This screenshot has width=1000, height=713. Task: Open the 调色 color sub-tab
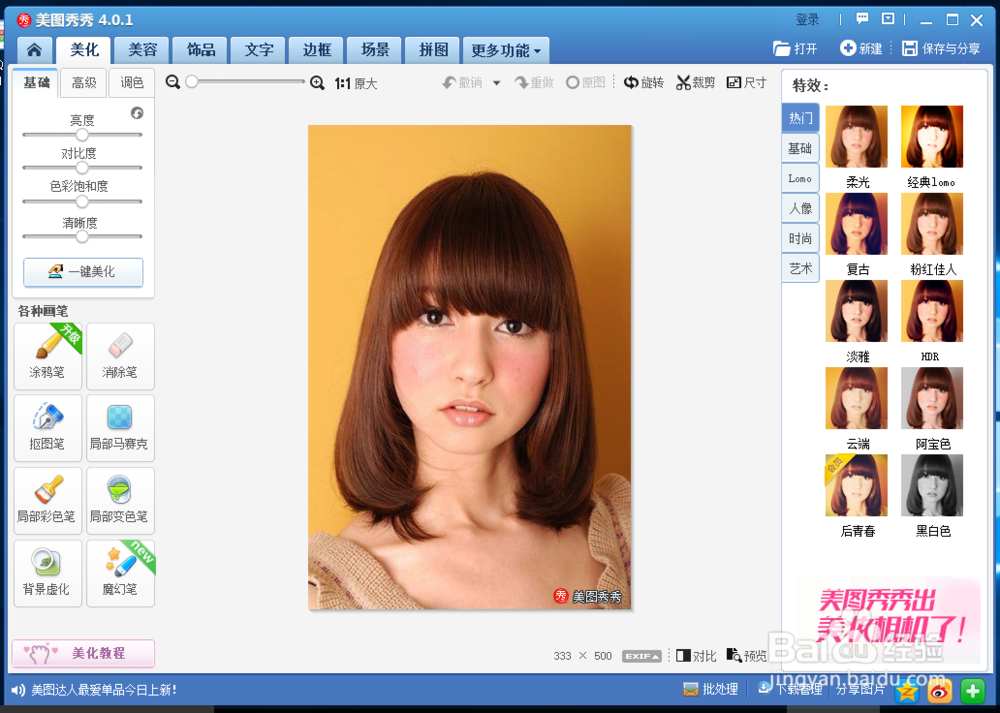pyautogui.click(x=132, y=83)
